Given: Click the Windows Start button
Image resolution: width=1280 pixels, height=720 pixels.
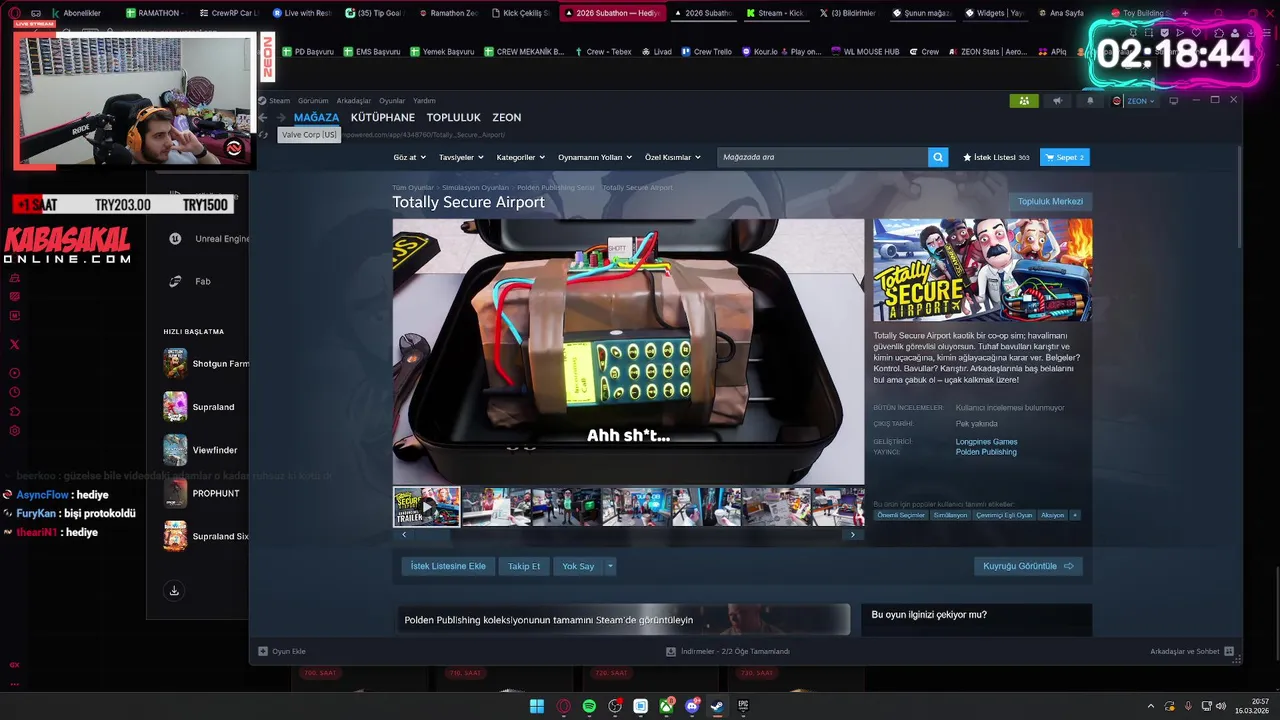Looking at the screenshot, I should click(537, 706).
